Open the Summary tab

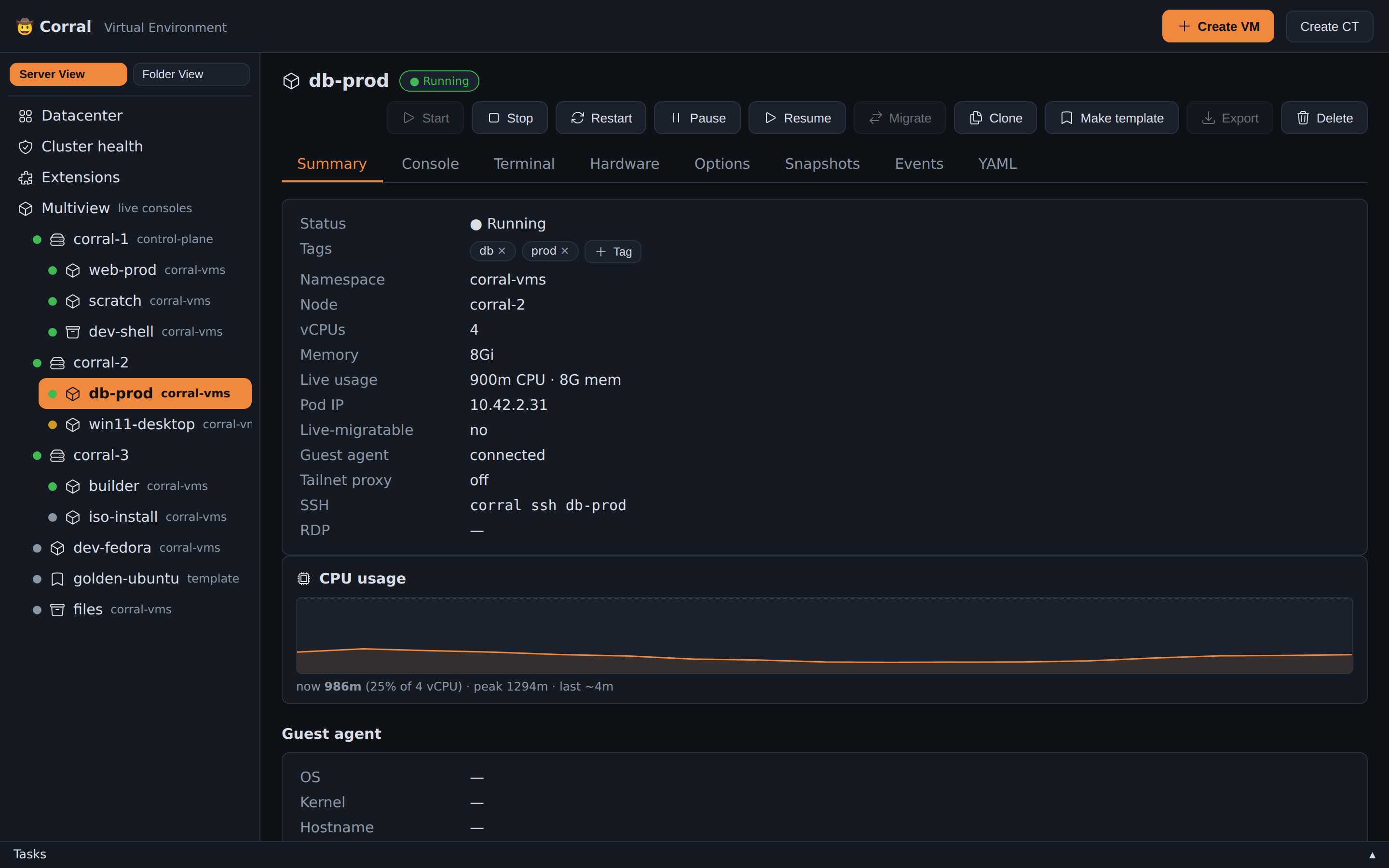(332, 164)
